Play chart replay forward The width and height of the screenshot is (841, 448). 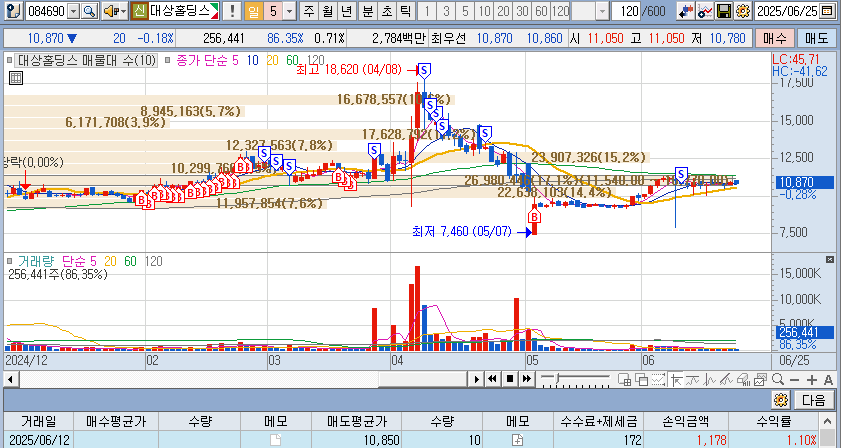[x=476, y=379]
